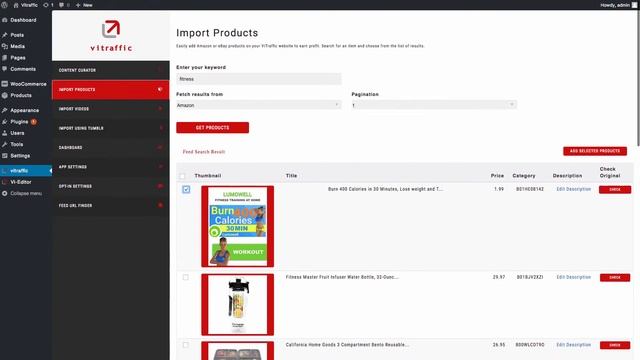Click the Products icon
The height and width of the screenshot is (360, 640).
point(5,96)
